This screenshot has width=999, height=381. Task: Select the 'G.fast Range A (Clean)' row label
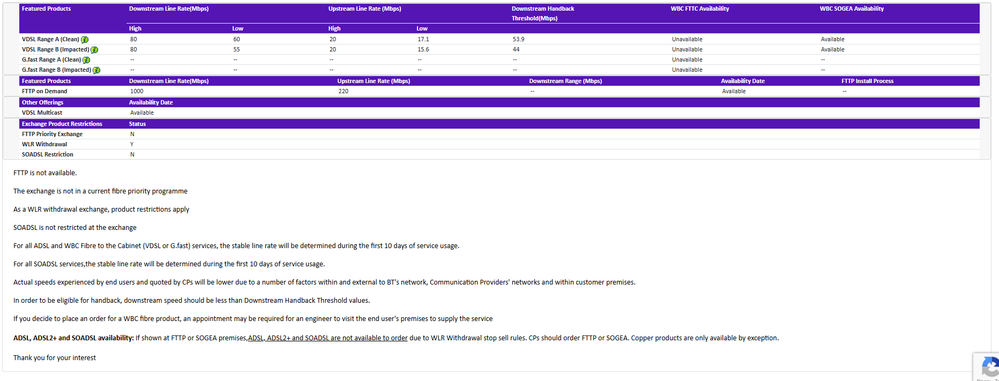tap(52, 60)
